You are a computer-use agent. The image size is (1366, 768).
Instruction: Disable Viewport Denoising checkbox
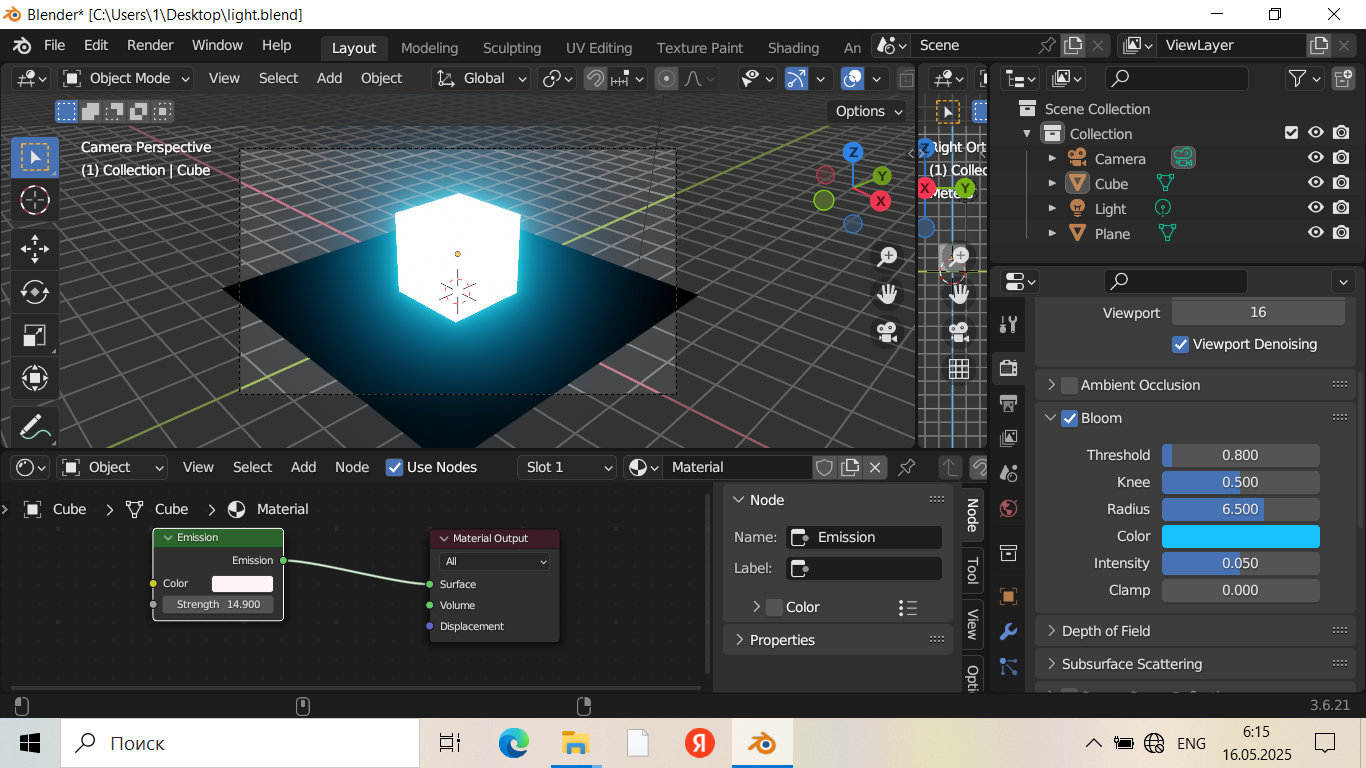[1180, 344]
